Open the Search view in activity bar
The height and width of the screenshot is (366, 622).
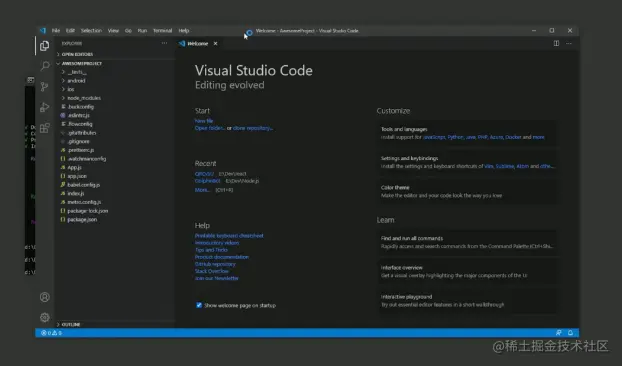coord(44,66)
